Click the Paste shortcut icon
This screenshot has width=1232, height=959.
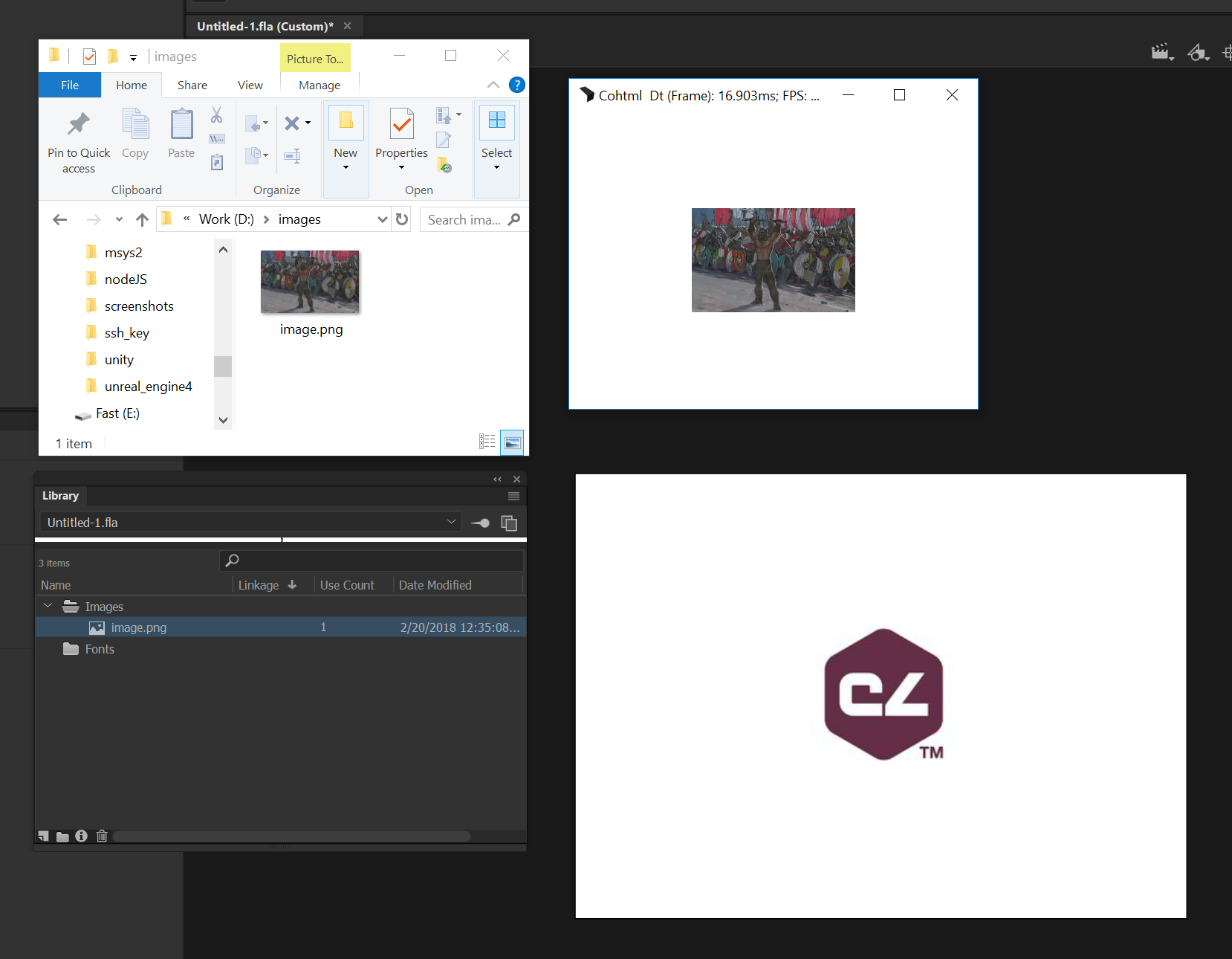click(217, 162)
